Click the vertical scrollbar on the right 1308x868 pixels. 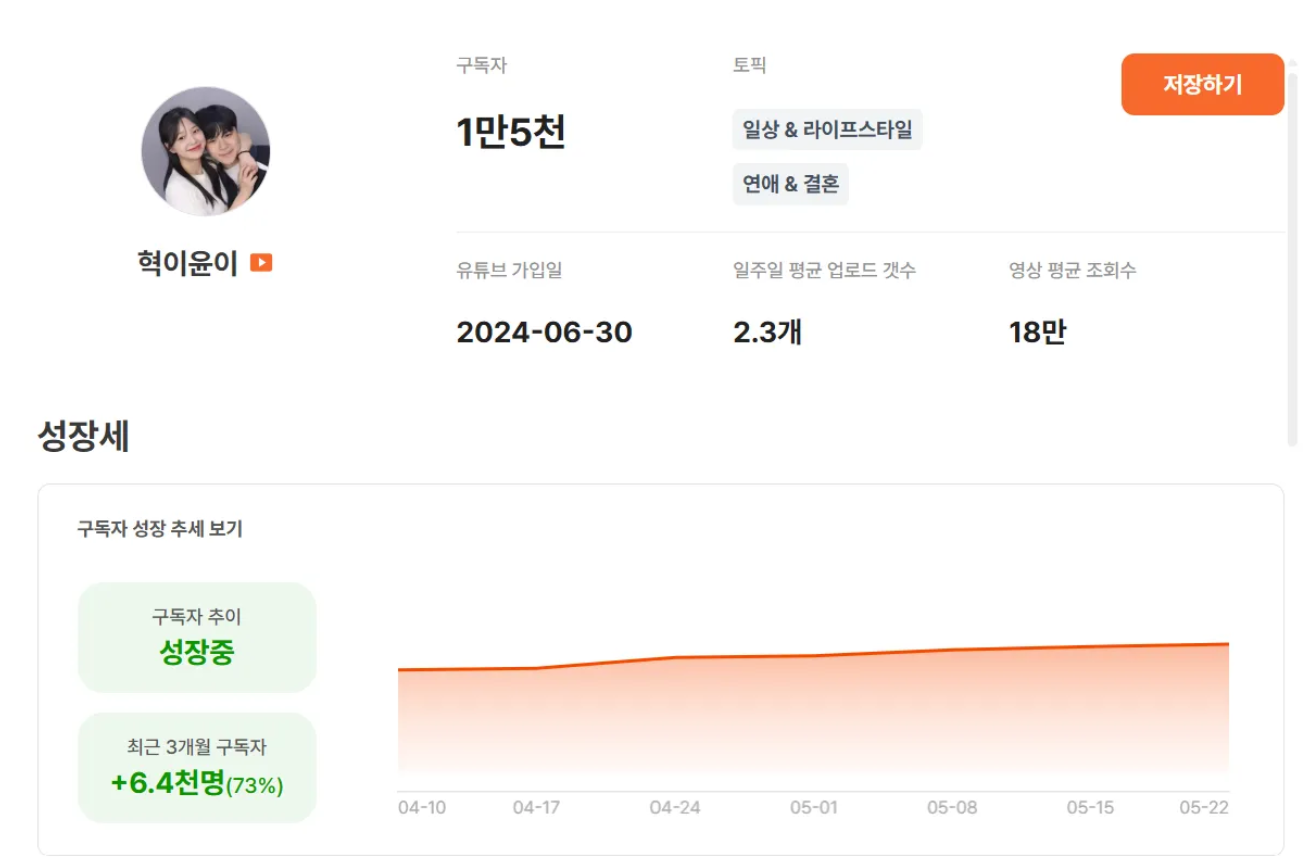point(1292,258)
